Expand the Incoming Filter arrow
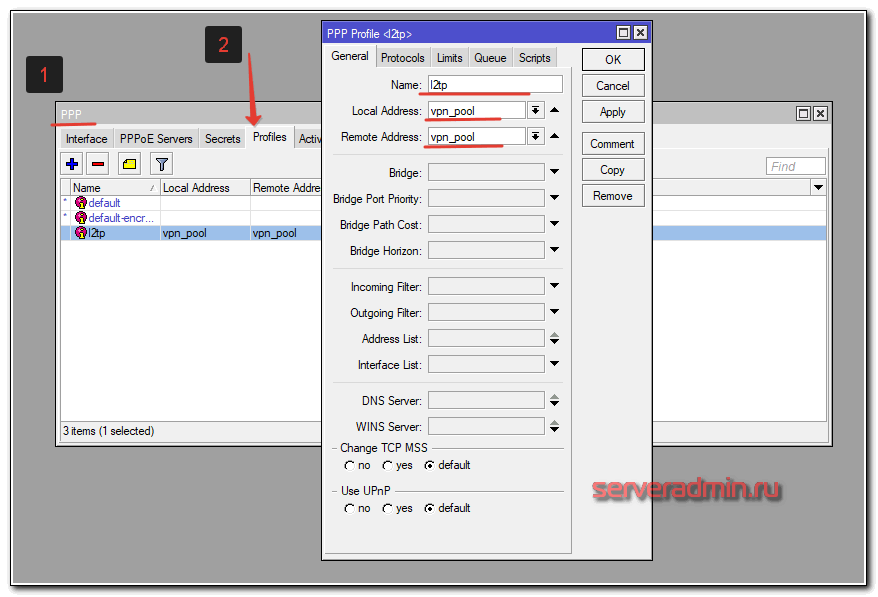Screen dimensions: 878x597 (x=554, y=286)
